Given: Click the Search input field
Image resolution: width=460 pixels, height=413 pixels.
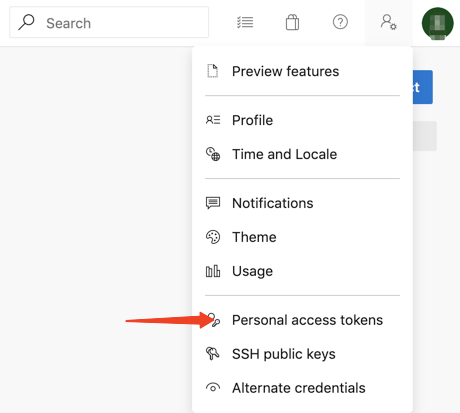Looking at the screenshot, I should (109, 22).
